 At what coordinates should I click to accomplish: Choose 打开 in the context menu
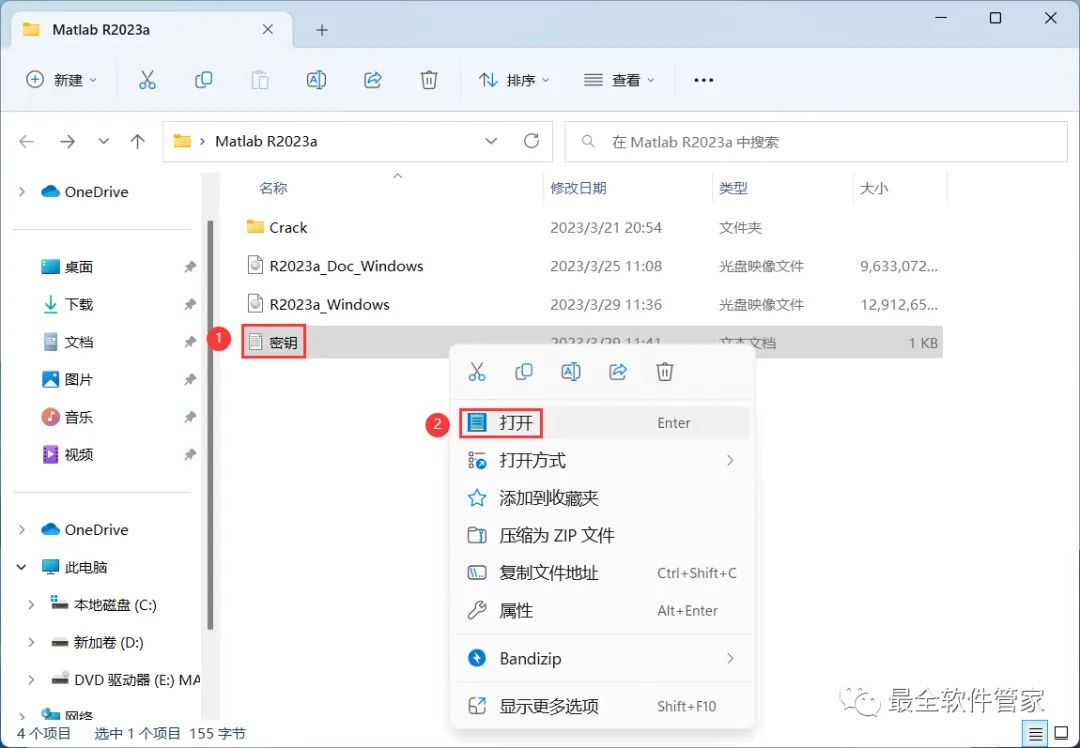603,423
